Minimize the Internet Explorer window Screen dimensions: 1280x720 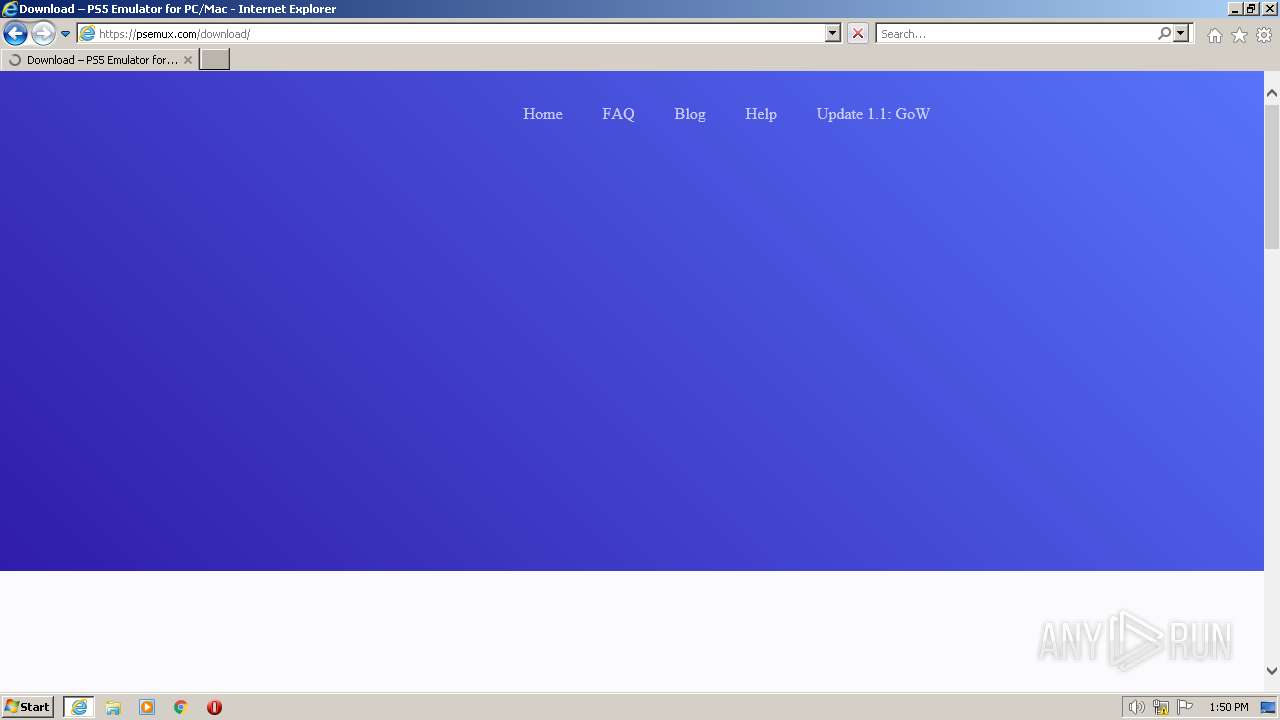[x=1234, y=8]
